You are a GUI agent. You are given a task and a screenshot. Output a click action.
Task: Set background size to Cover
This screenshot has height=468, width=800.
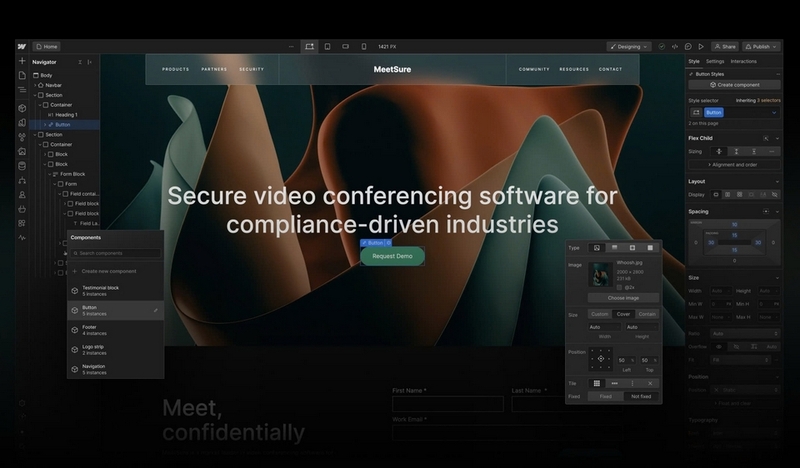(623, 314)
